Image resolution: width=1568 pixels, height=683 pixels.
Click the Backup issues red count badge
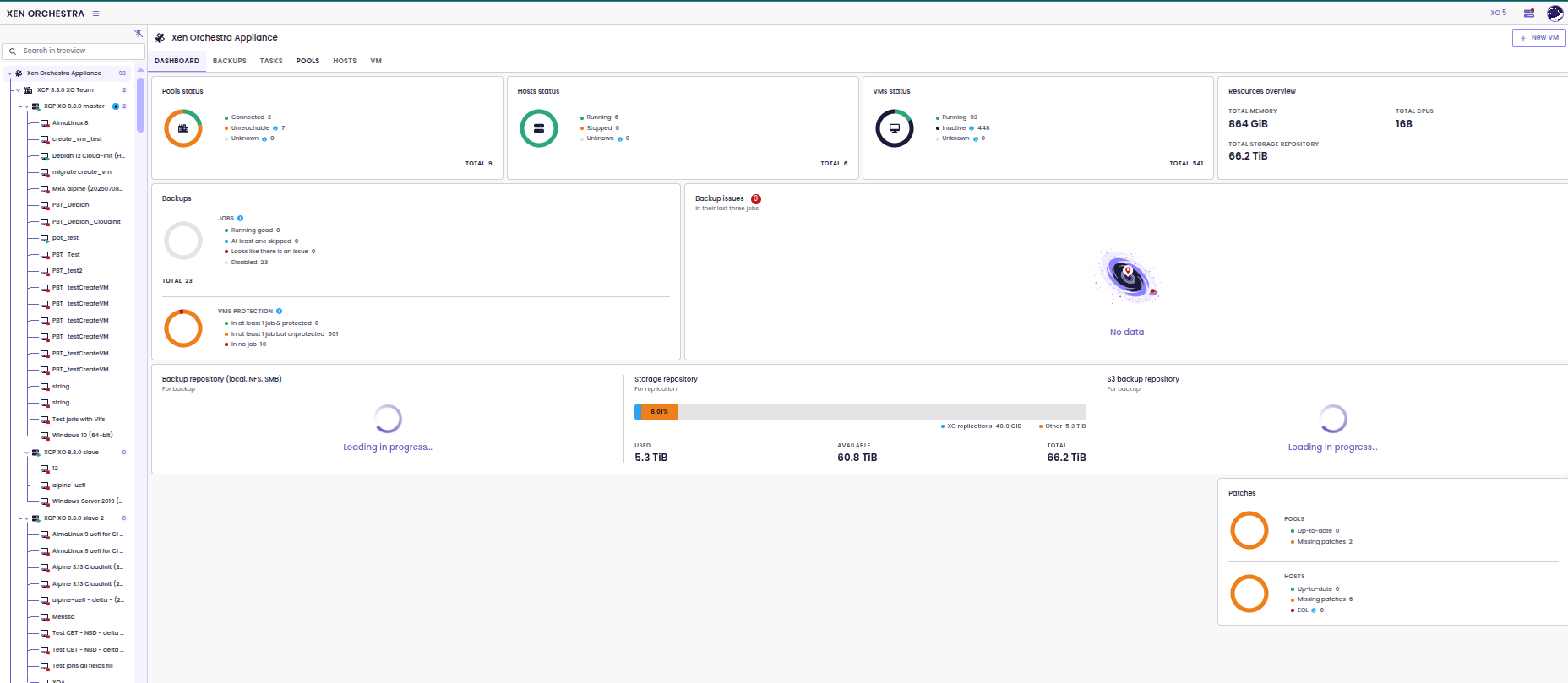(x=756, y=199)
